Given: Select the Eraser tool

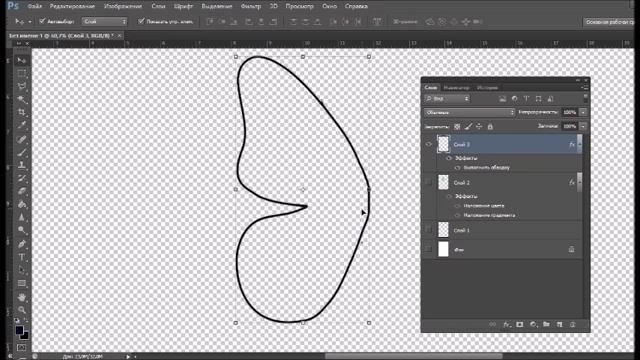Looking at the screenshot, I should pyautogui.click(x=21, y=191).
